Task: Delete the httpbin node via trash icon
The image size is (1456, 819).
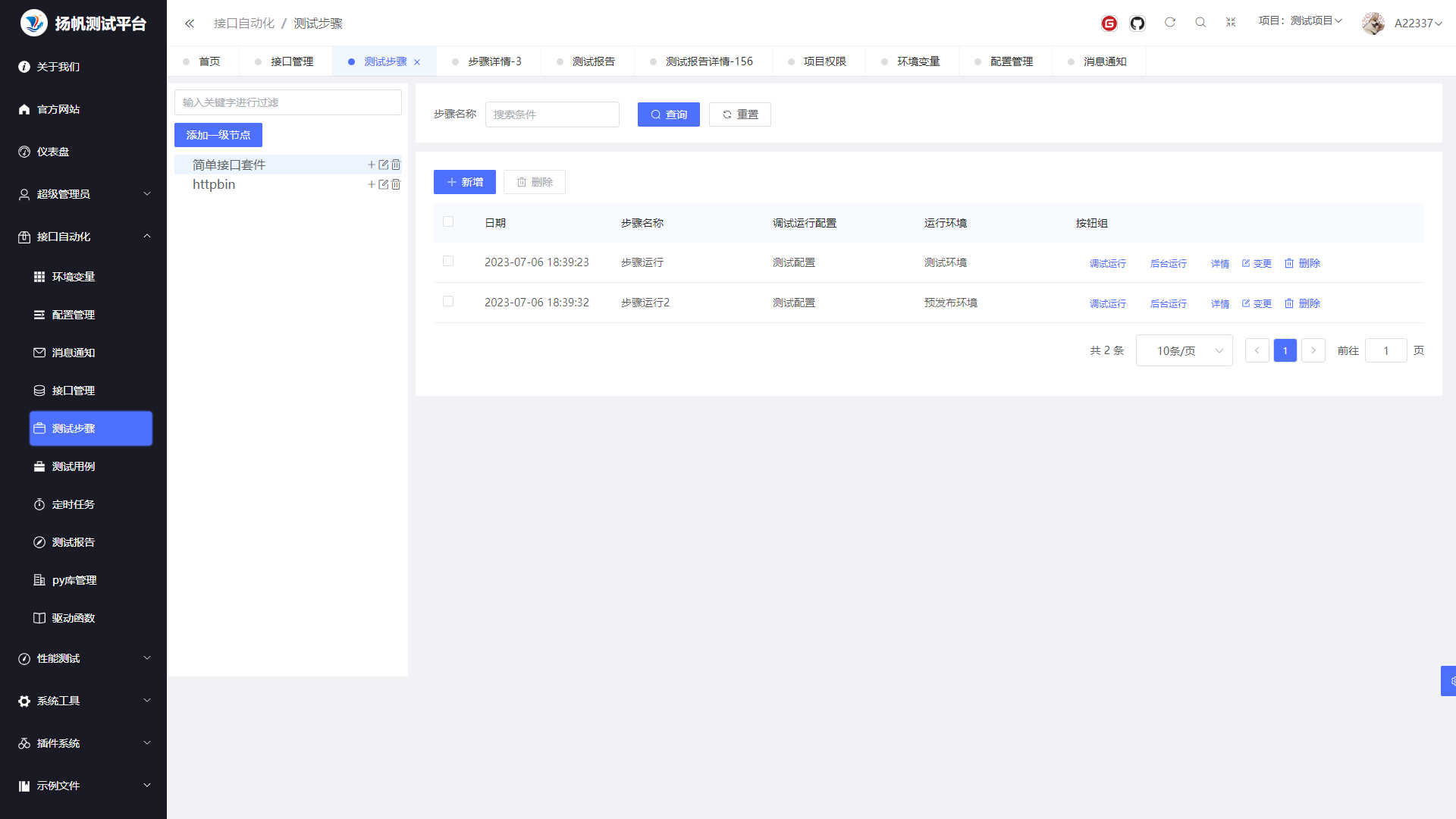Action: [396, 184]
